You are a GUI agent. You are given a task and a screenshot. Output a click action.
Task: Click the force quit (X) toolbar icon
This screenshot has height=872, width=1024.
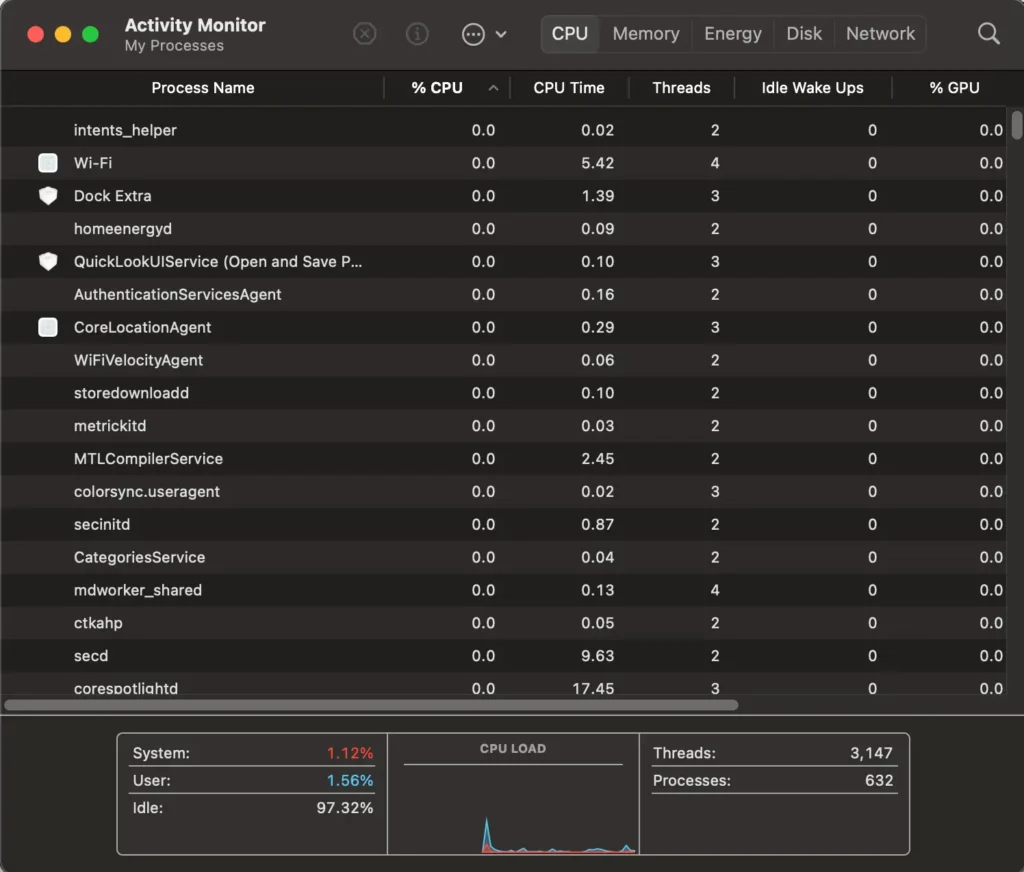pos(364,33)
